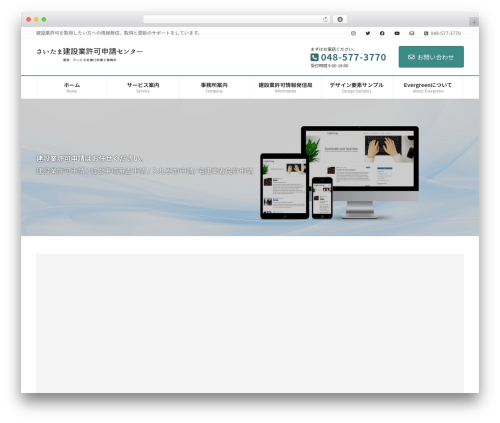Click the browser download icon button
Screen dimensions: 500x423
tap(340, 19)
